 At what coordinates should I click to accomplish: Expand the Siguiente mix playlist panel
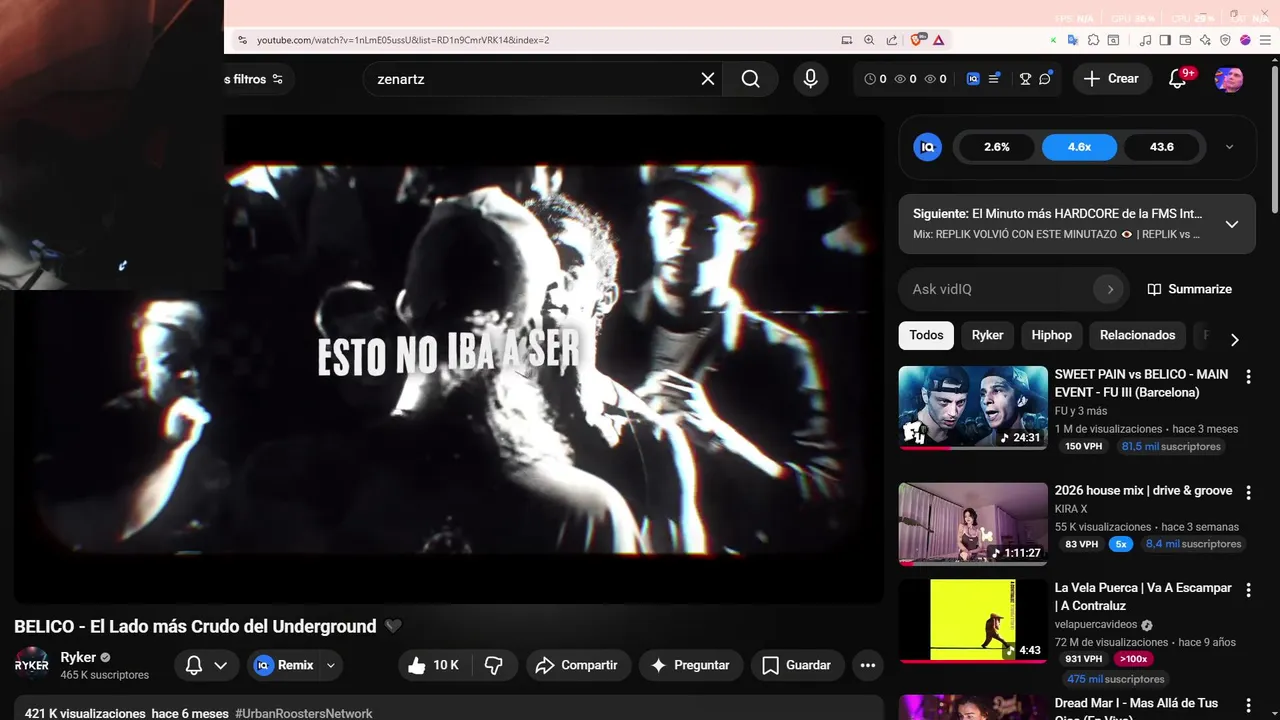[1232, 224]
